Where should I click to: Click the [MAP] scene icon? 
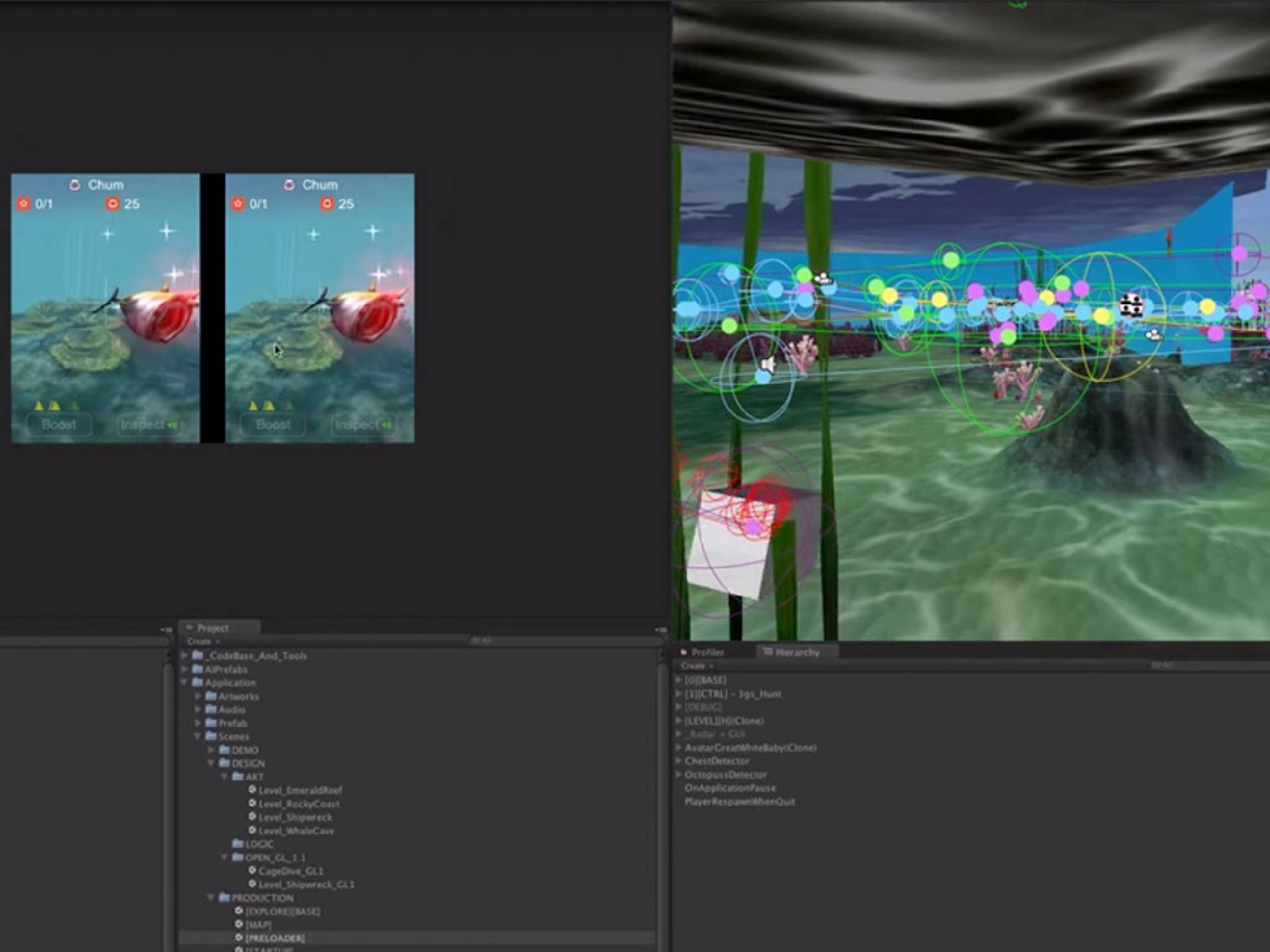[239, 924]
